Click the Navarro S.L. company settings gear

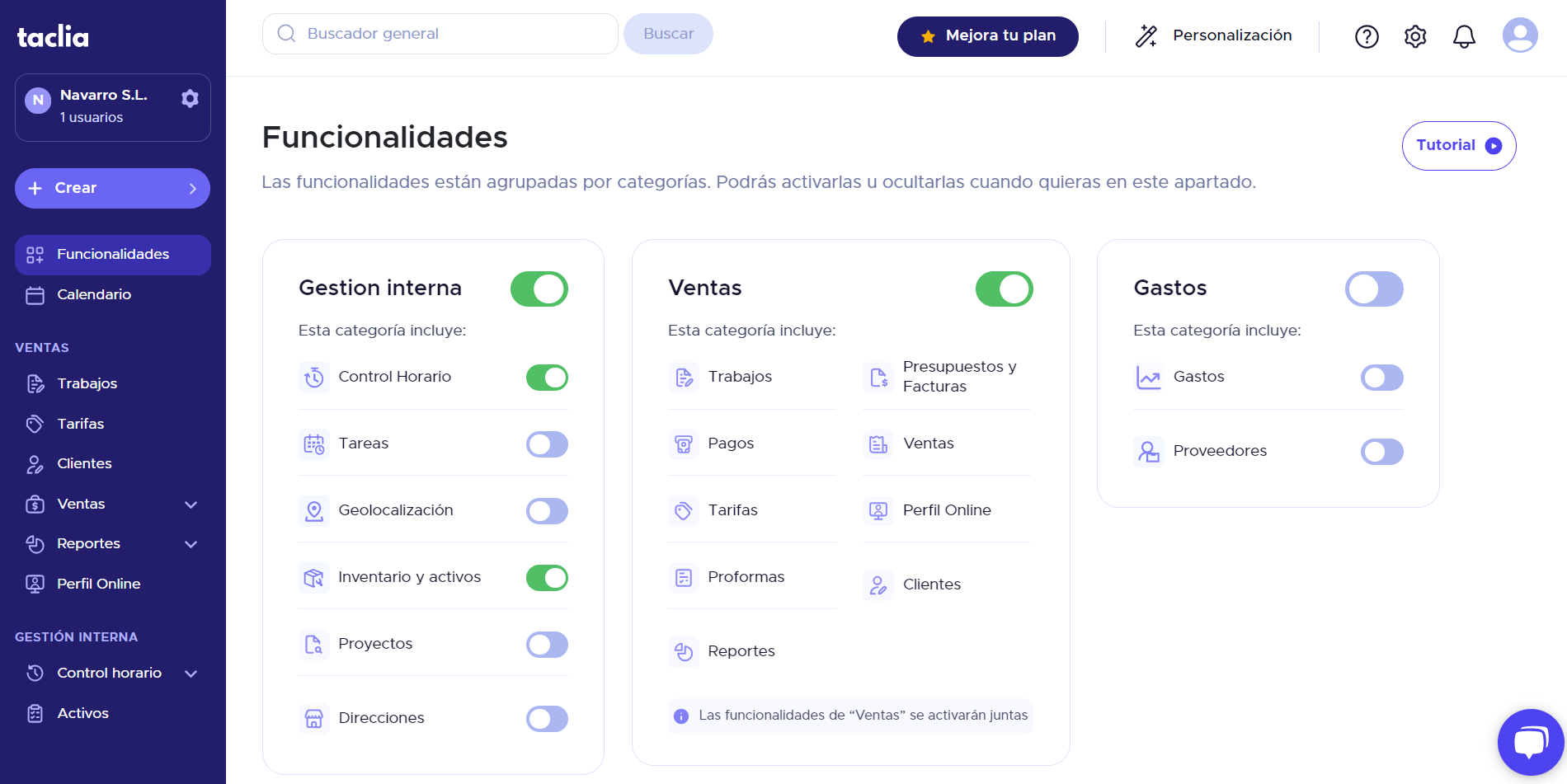tap(190, 99)
